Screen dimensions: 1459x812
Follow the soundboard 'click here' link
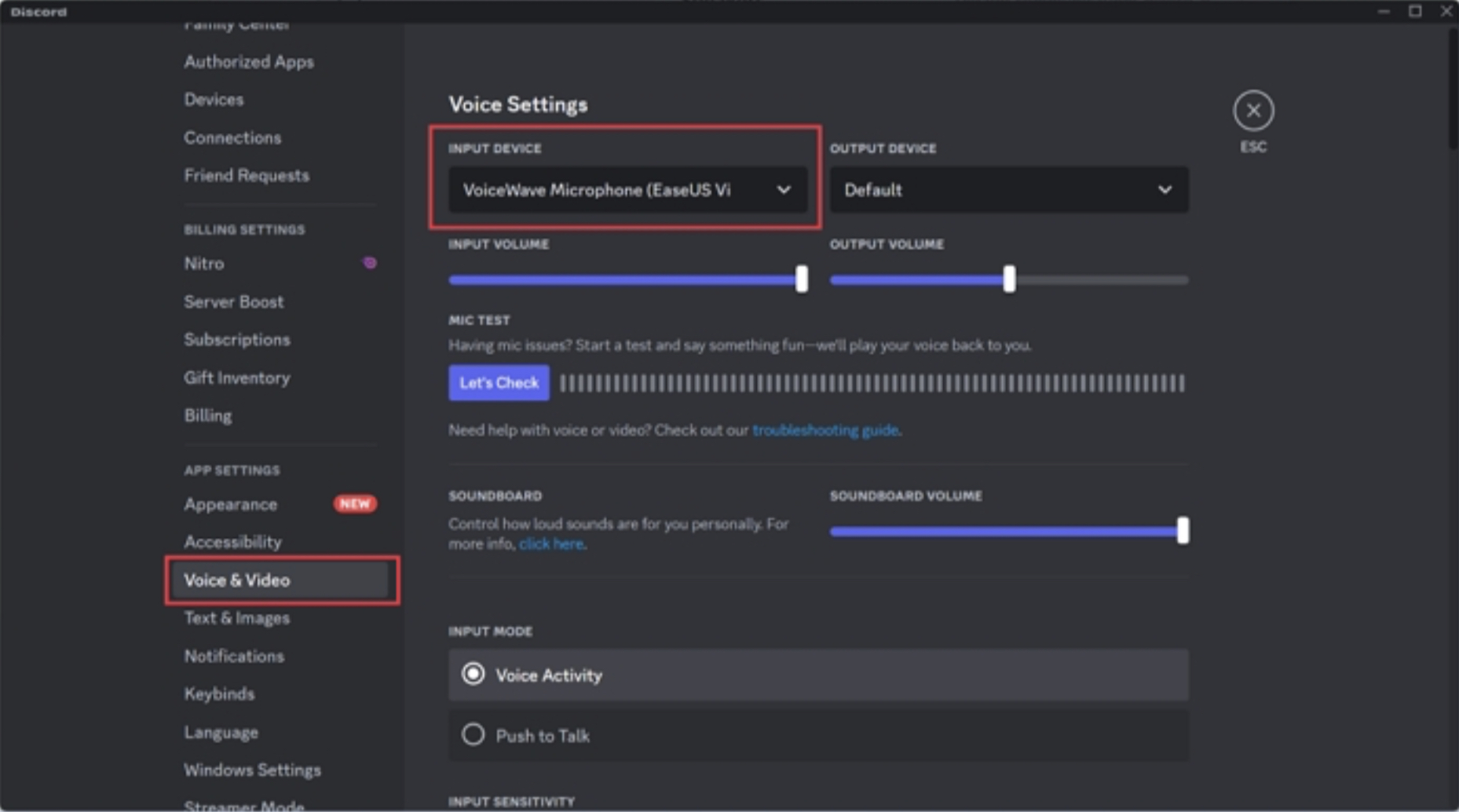(551, 544)
